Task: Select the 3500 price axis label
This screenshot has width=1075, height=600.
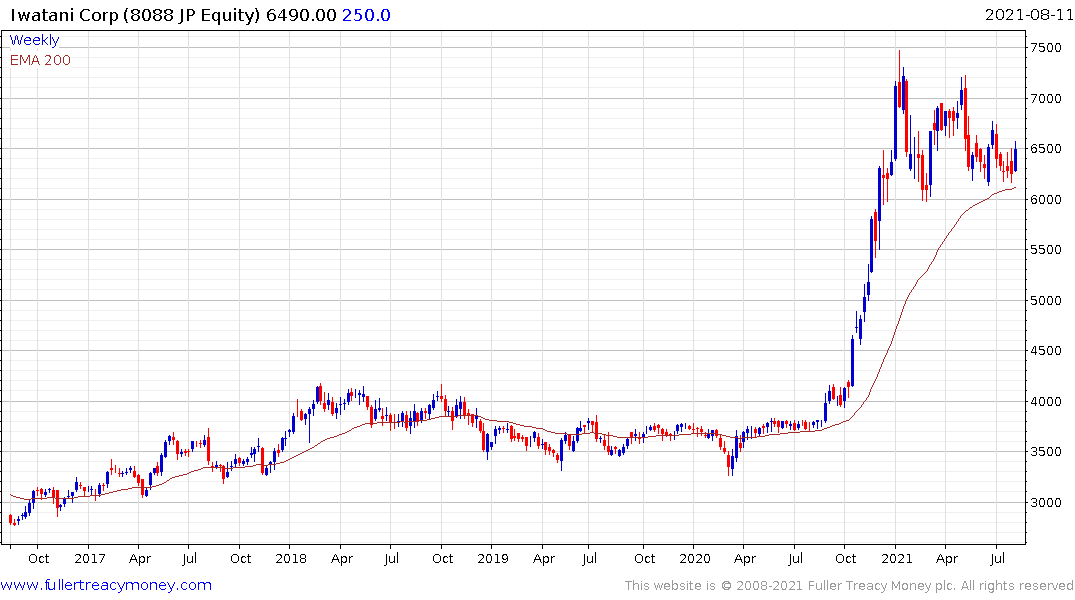Action: [x=1046, y=452]
